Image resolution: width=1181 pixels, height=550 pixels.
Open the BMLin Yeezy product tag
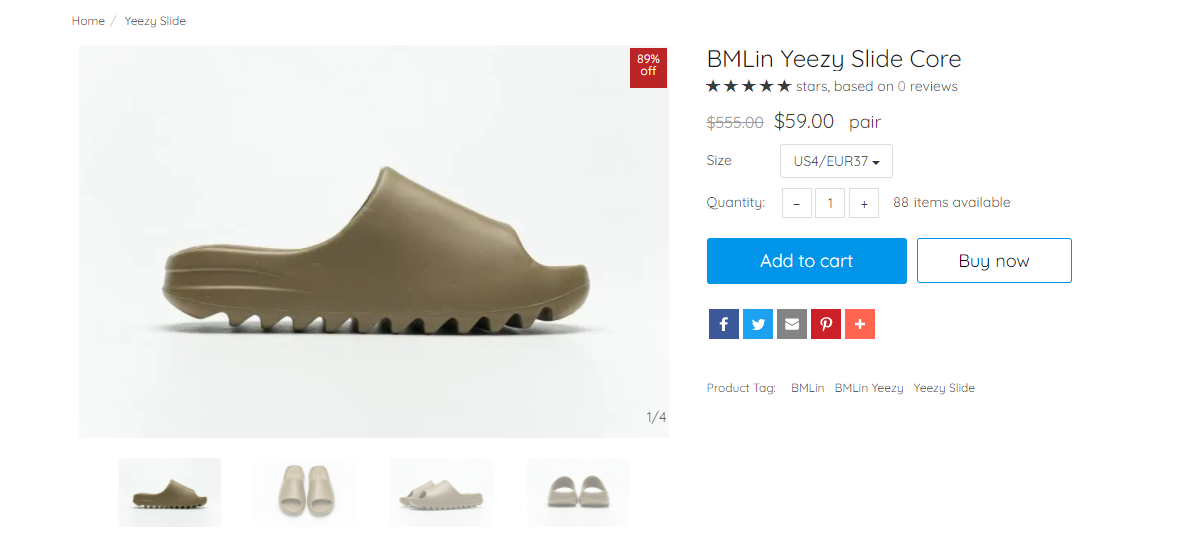click(x=868, y=388)
